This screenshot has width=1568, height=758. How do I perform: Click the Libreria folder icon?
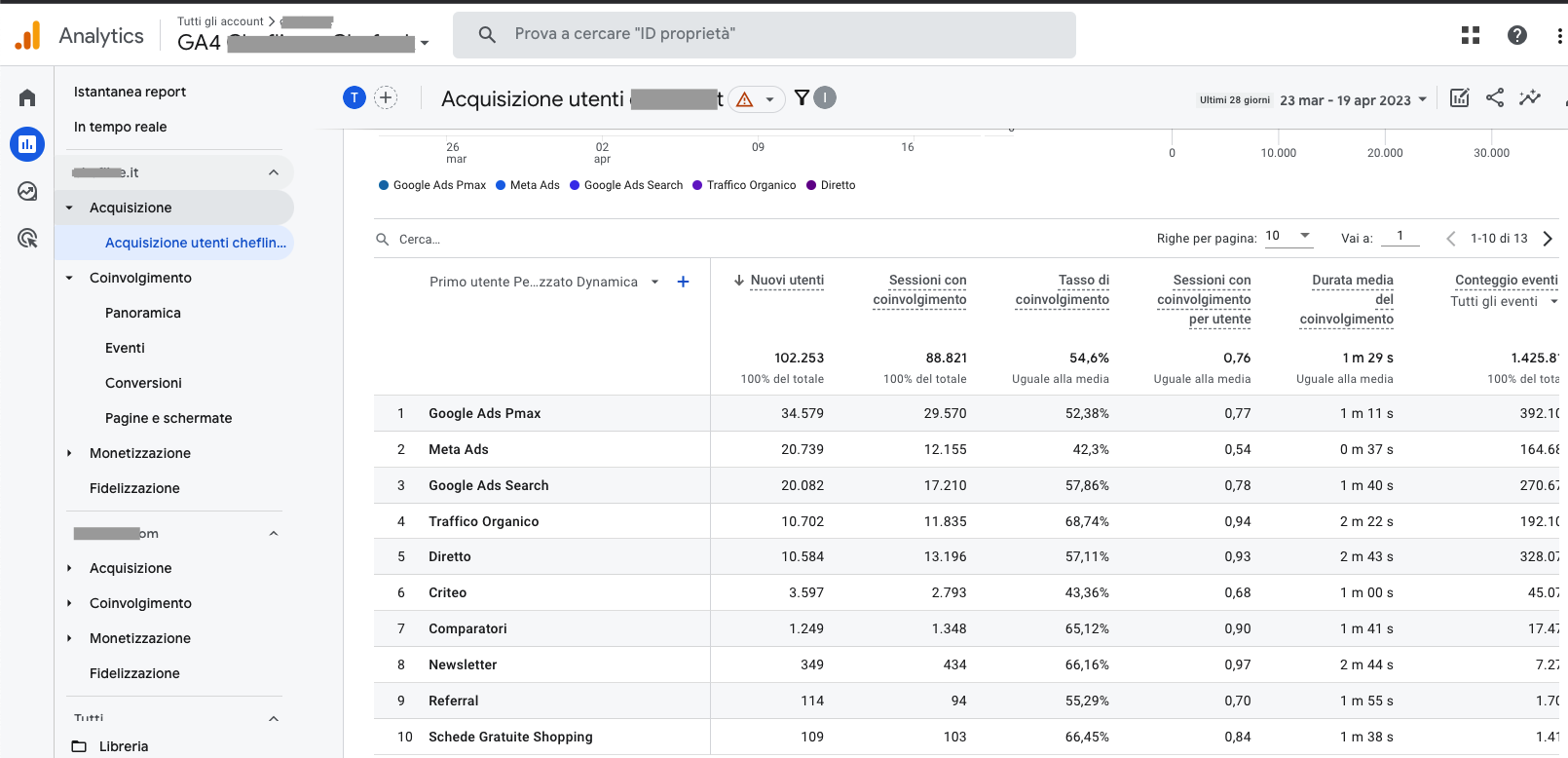click(x=79, y=746)
